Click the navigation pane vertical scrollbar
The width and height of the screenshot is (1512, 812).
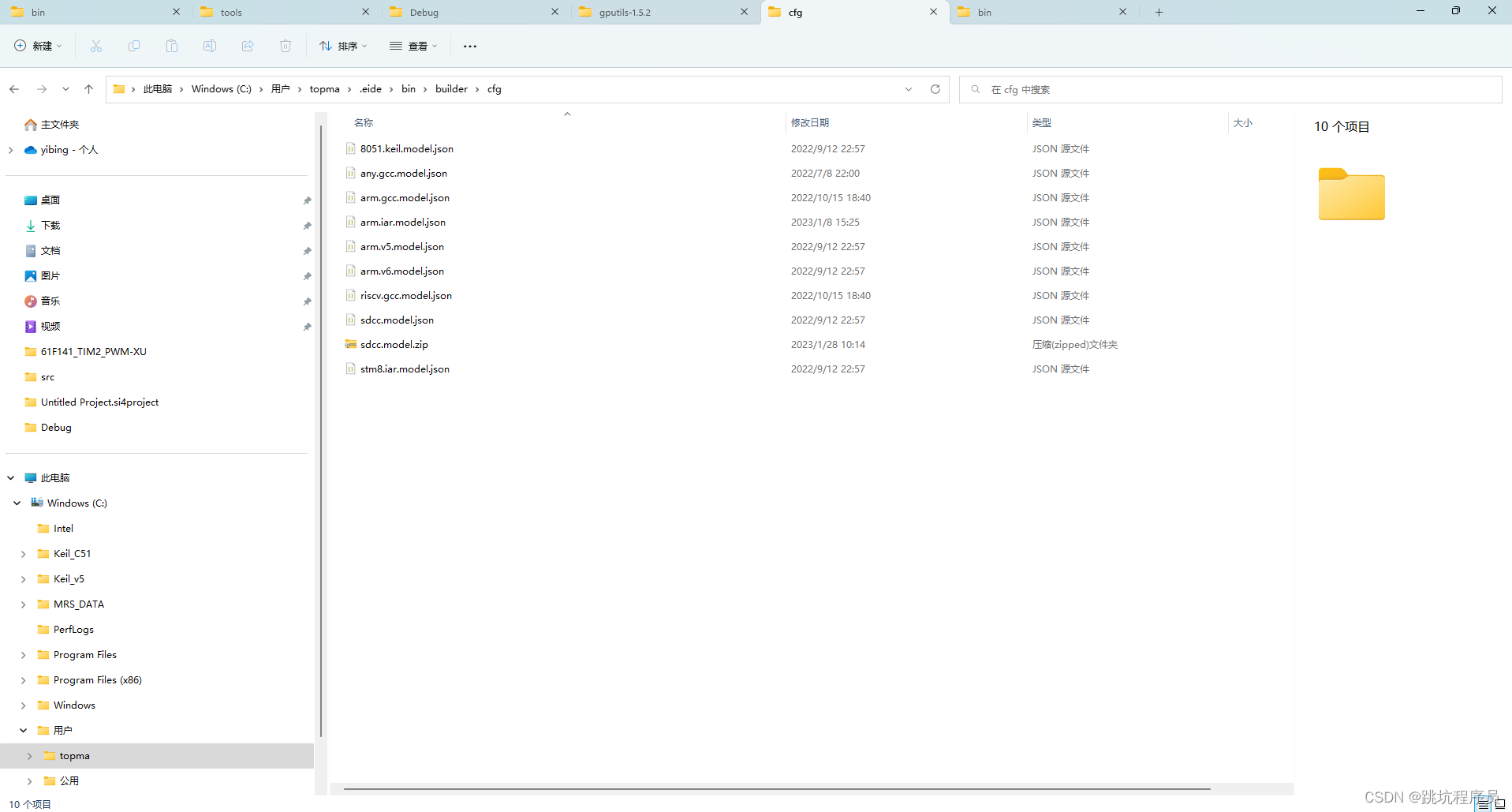pyautogui.click(x=320, y=430)
